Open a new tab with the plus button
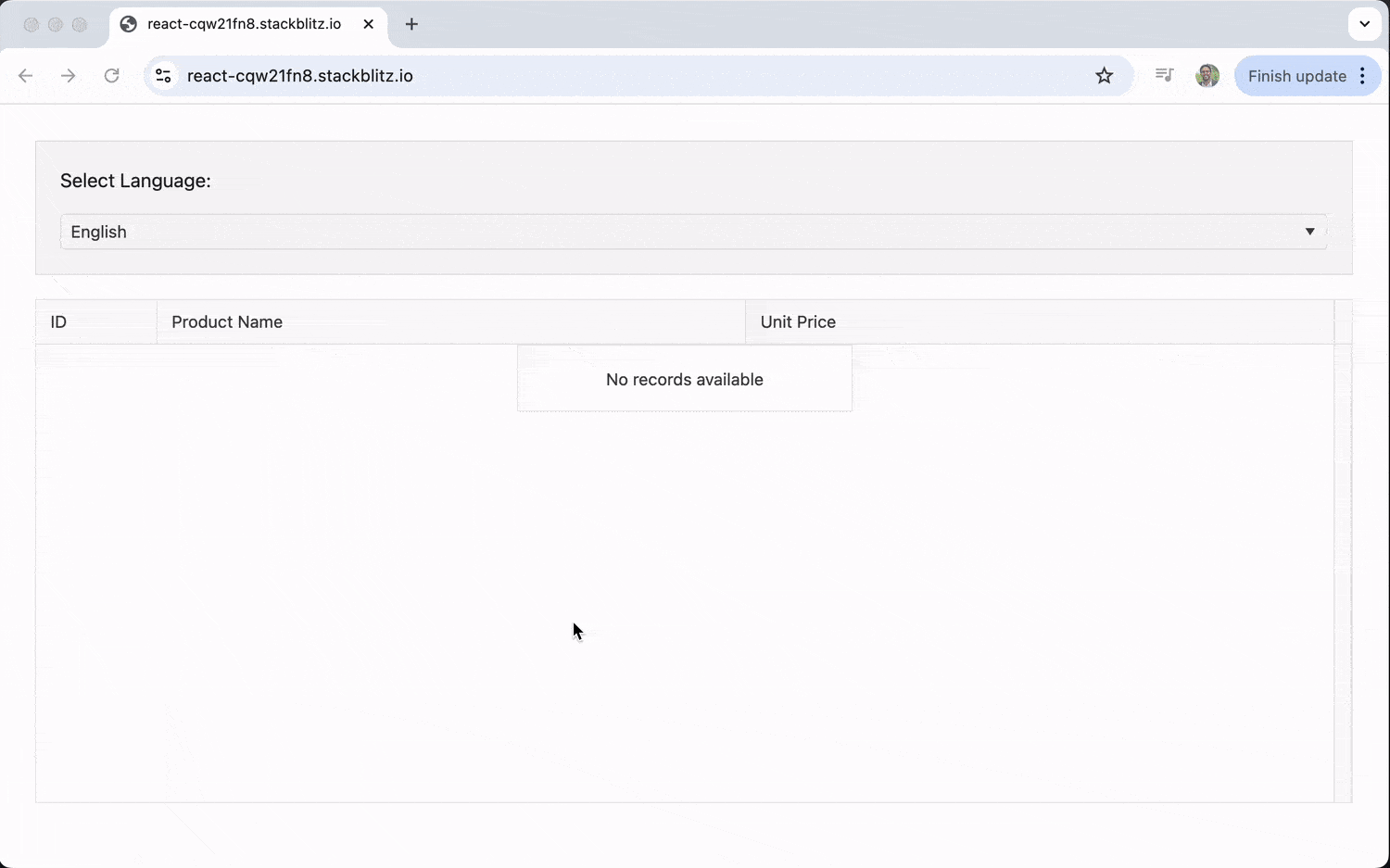The image size is (1390, 868). [411, 24]
